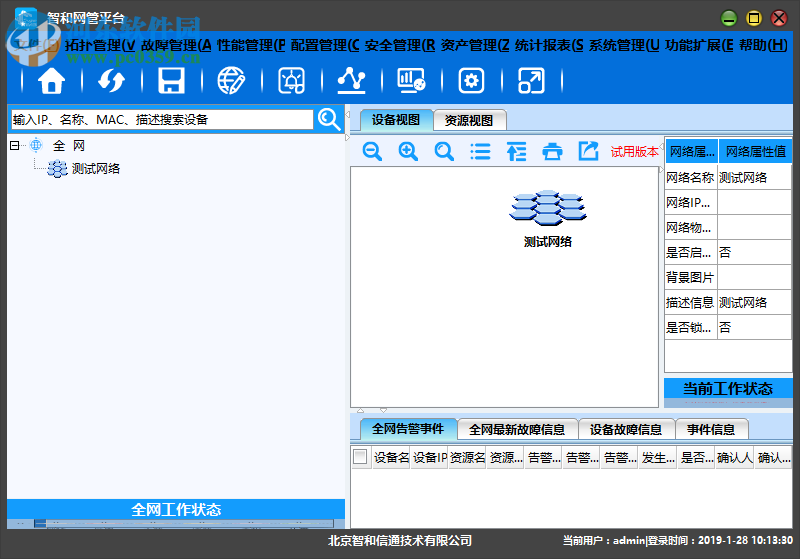Click the 是否启... property value 否
This screenshot has height=559, width=800.
(x=754, y=252)
